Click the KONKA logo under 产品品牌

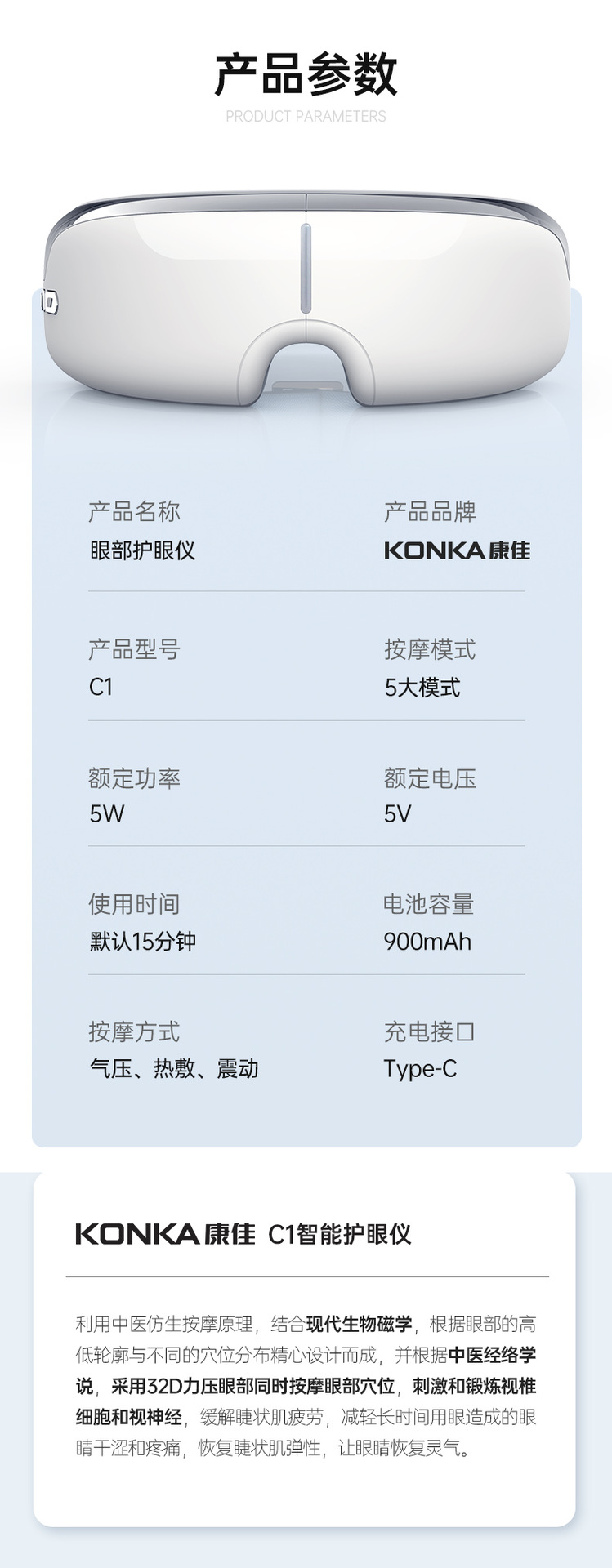pyautogui.click(x=457, y=550)
